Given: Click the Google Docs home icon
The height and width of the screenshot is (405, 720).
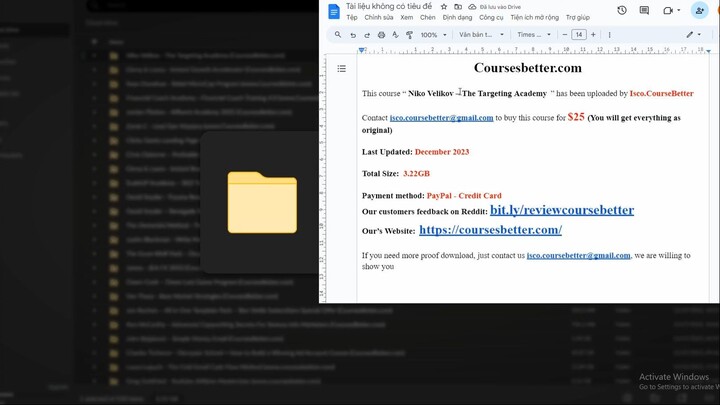Looking at the screenshot, I should (334, 11).
